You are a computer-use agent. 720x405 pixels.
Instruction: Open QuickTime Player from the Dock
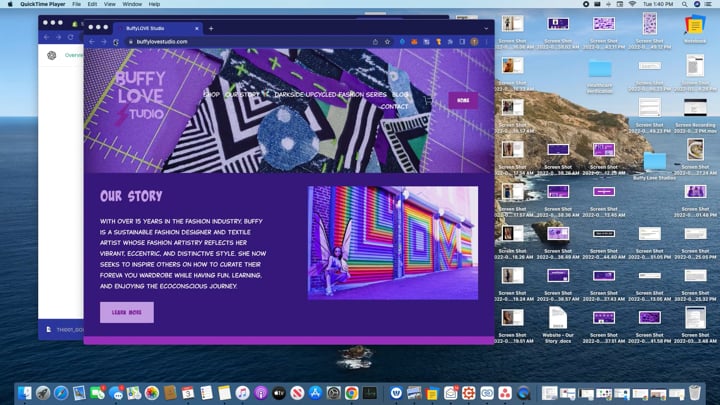point(523,393)
